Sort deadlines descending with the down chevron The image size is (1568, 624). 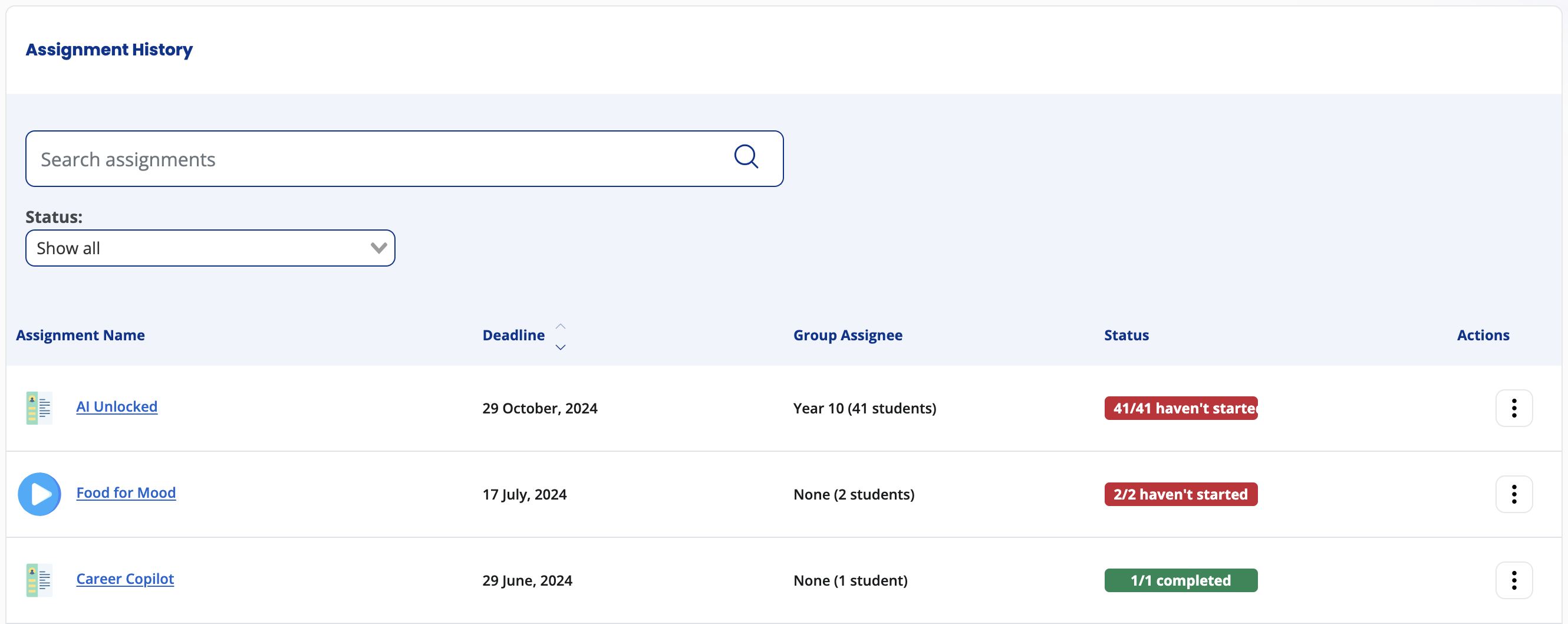560,347
